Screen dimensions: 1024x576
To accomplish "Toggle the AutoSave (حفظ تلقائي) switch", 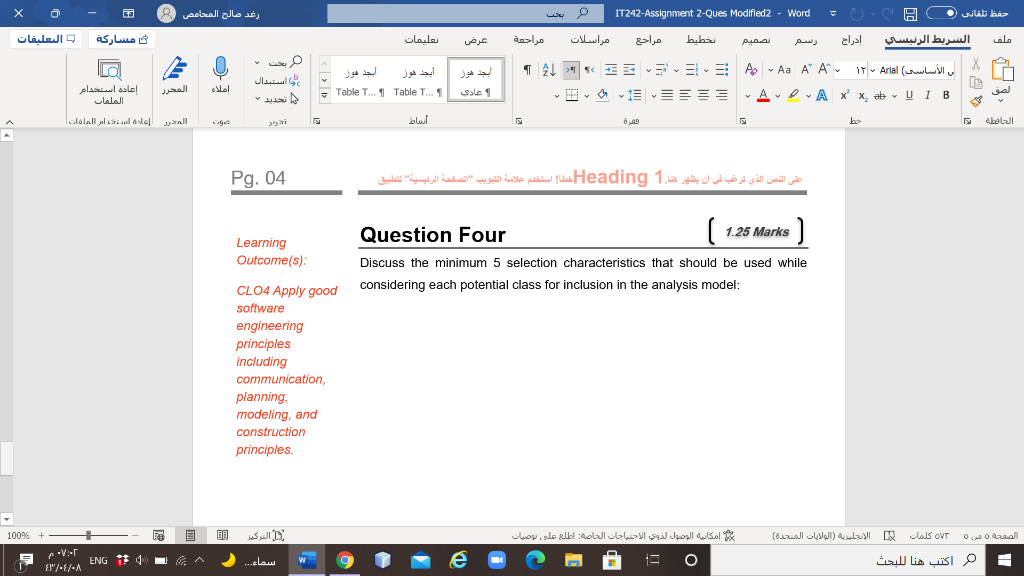I will [x=941, y=13].
